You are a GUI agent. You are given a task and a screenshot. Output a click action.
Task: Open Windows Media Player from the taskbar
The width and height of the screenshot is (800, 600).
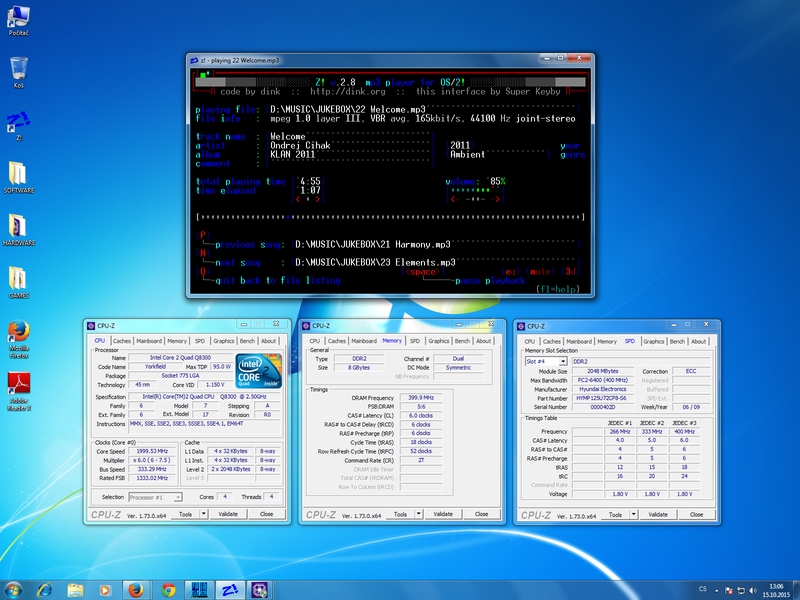point(105,589)
